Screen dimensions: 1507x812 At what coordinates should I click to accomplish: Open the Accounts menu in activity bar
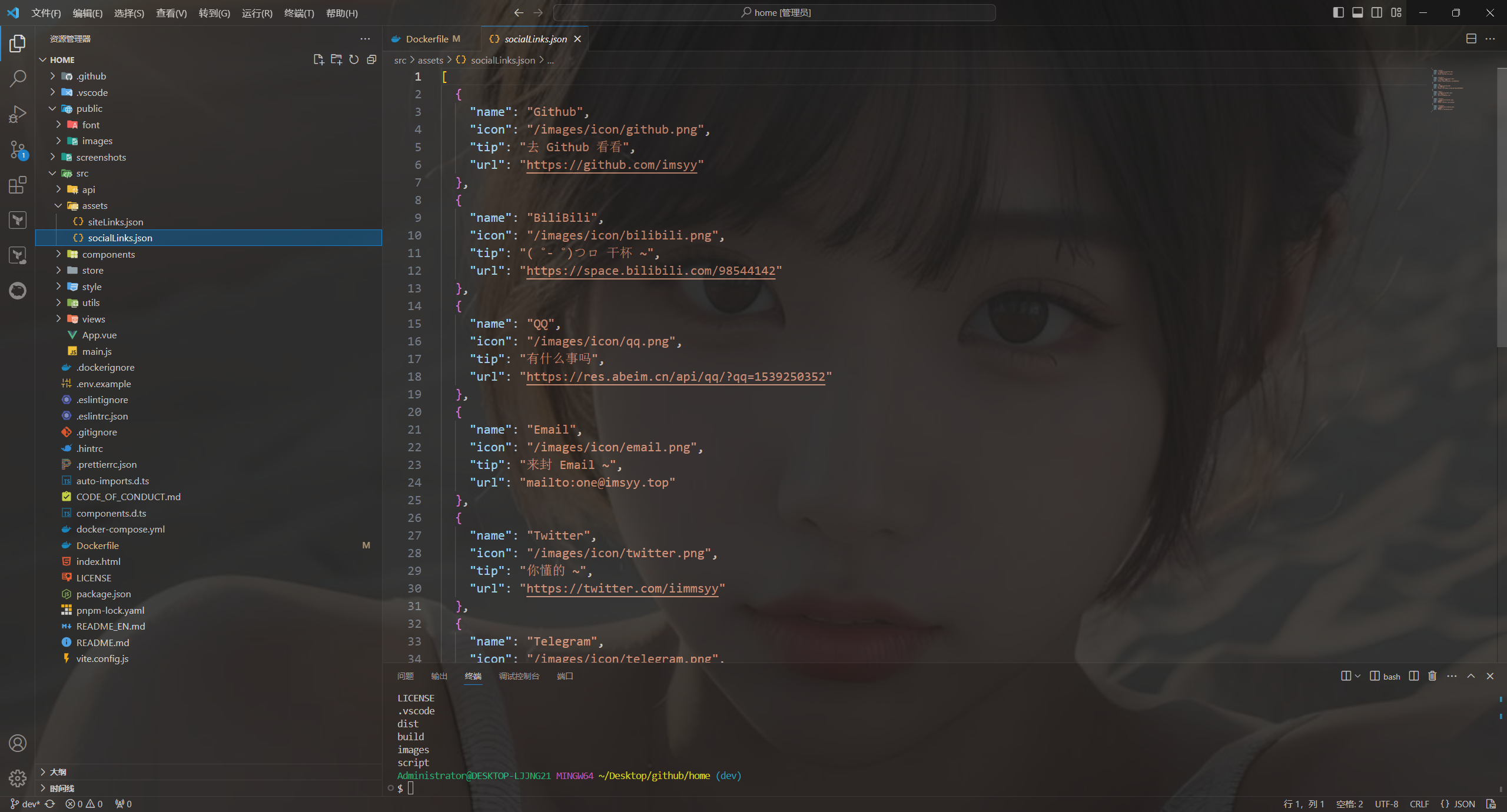pyautogui.click(x=18, y=743)
